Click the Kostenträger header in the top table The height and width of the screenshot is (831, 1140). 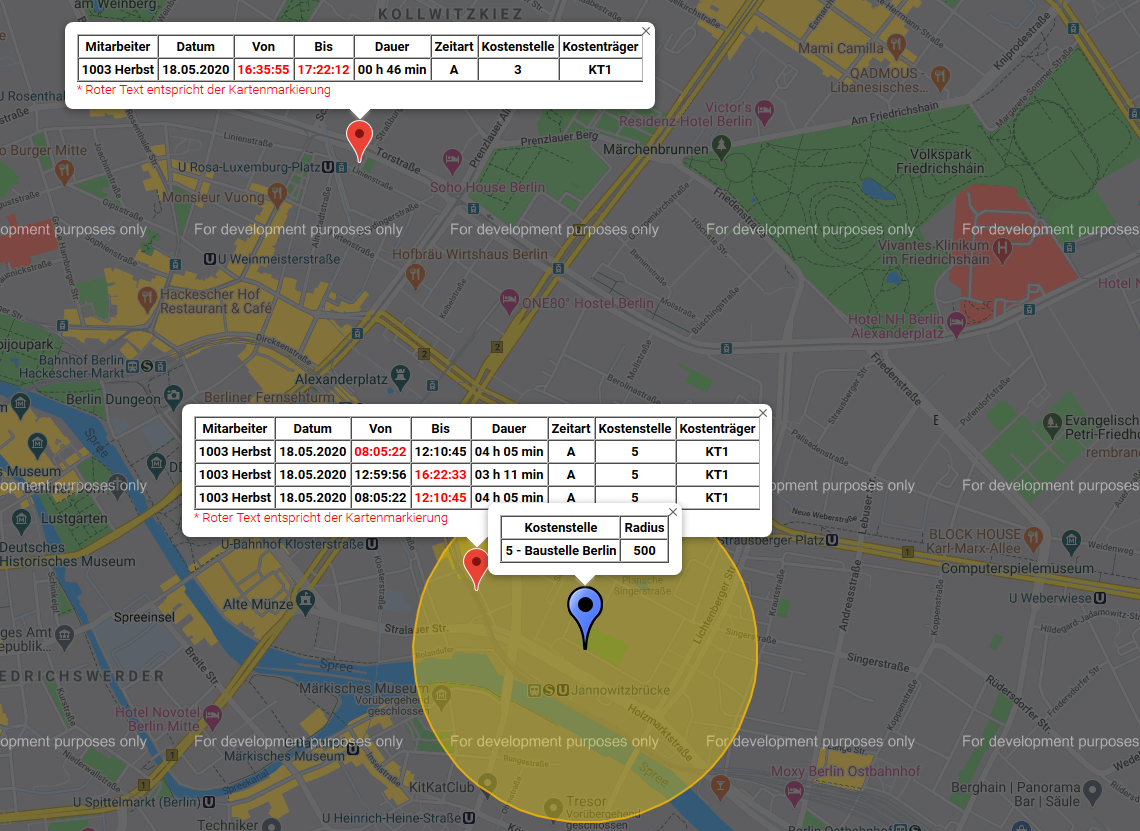click(600, 47)
